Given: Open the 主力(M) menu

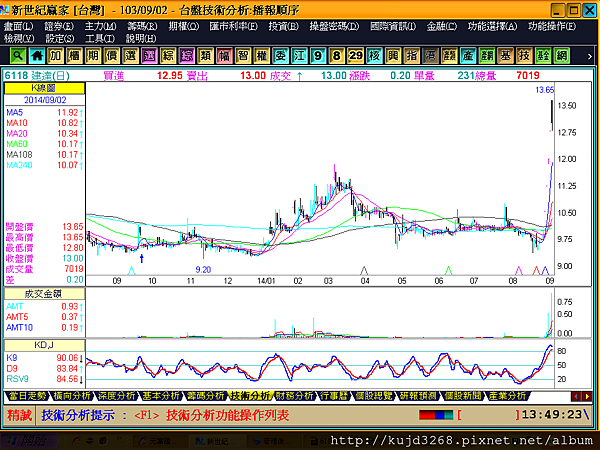Looking at the screenshot, I should click(100, 26).
